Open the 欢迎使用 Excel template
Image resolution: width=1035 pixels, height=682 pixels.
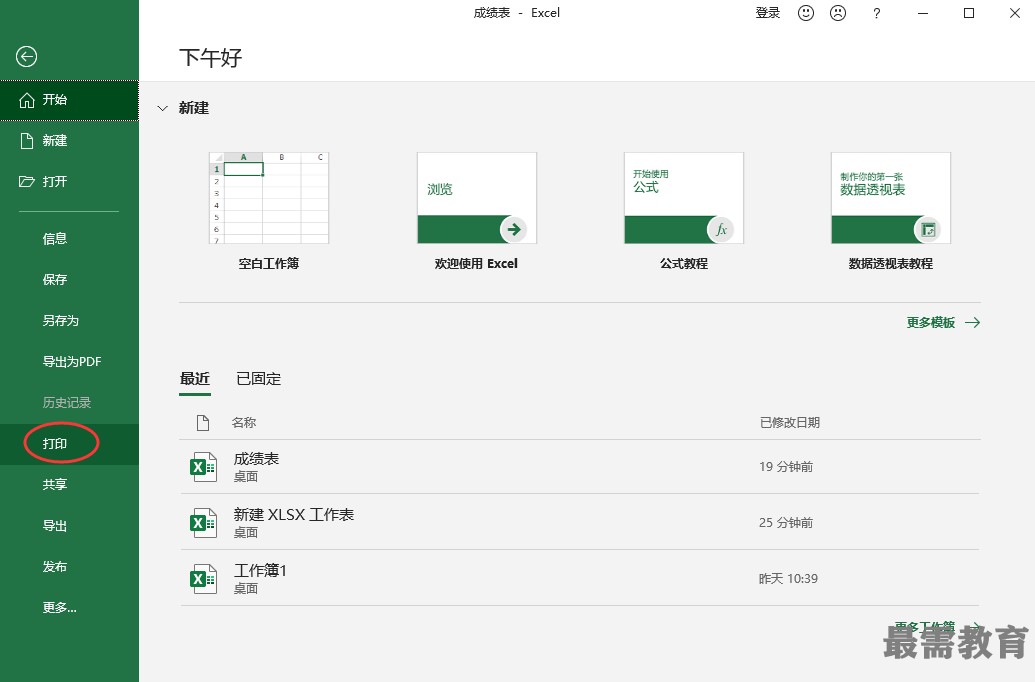(x=477, y=198)
